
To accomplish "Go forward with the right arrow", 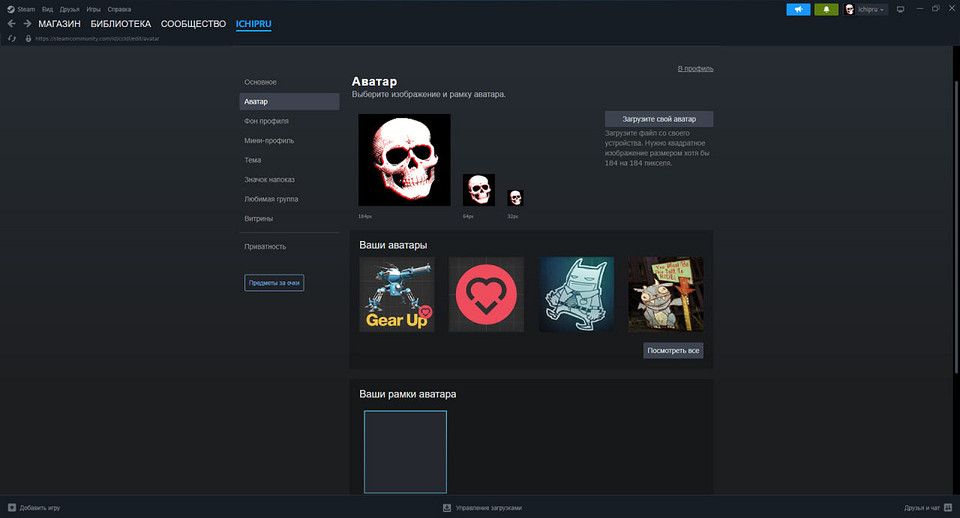I will [26, 23].
